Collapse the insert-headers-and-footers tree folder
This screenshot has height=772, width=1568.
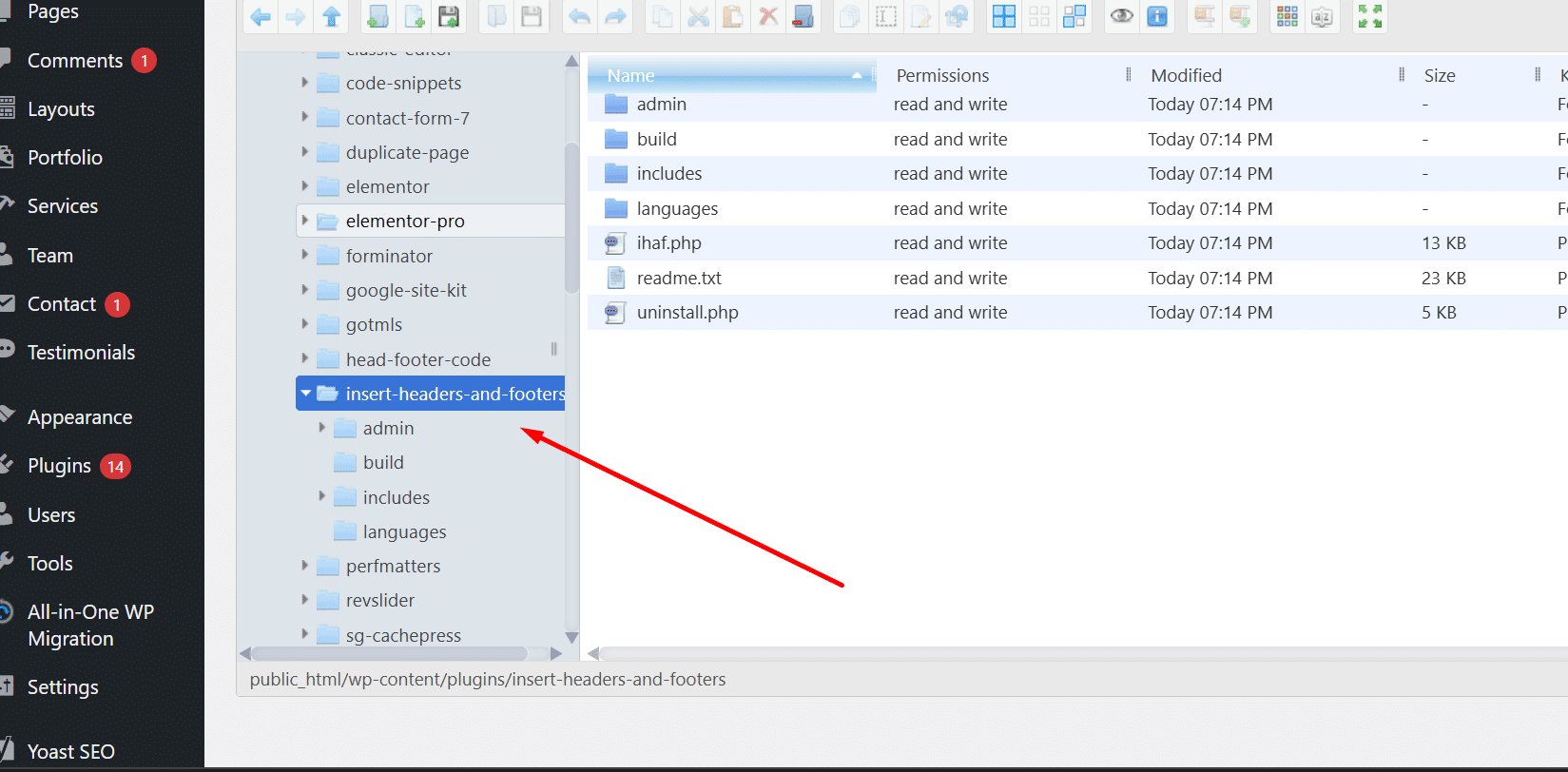coord(305,394)
